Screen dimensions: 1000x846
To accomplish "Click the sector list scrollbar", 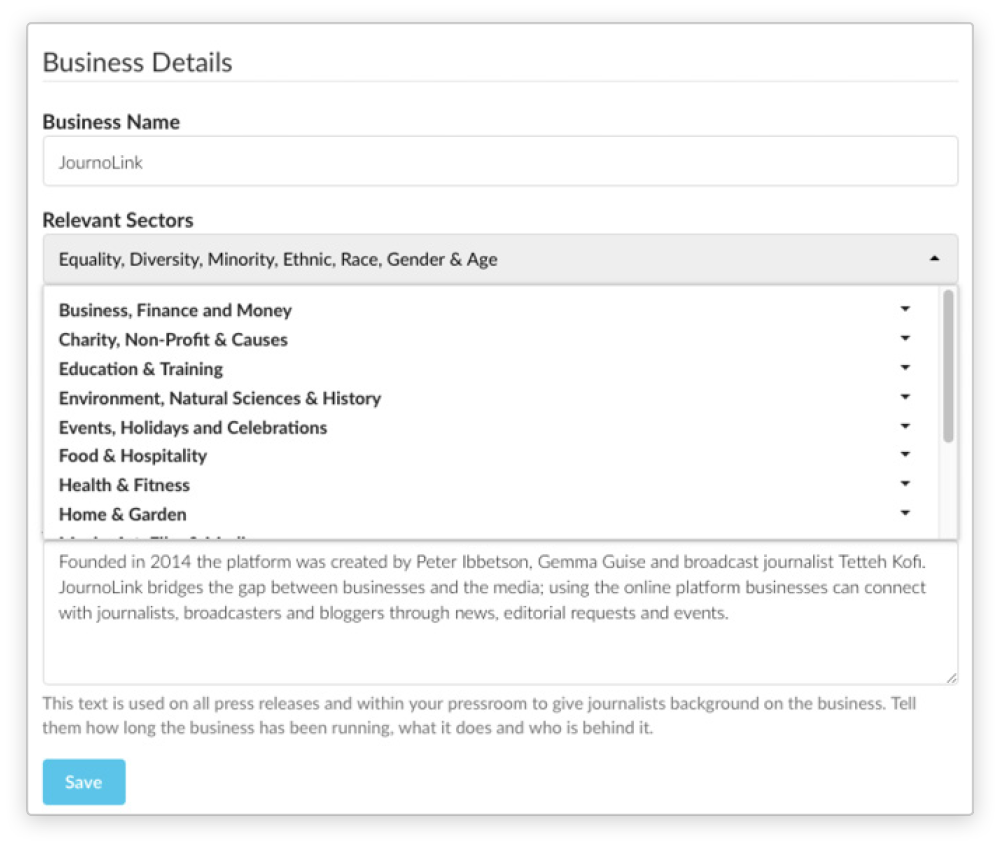I will [x=948, y=366].
